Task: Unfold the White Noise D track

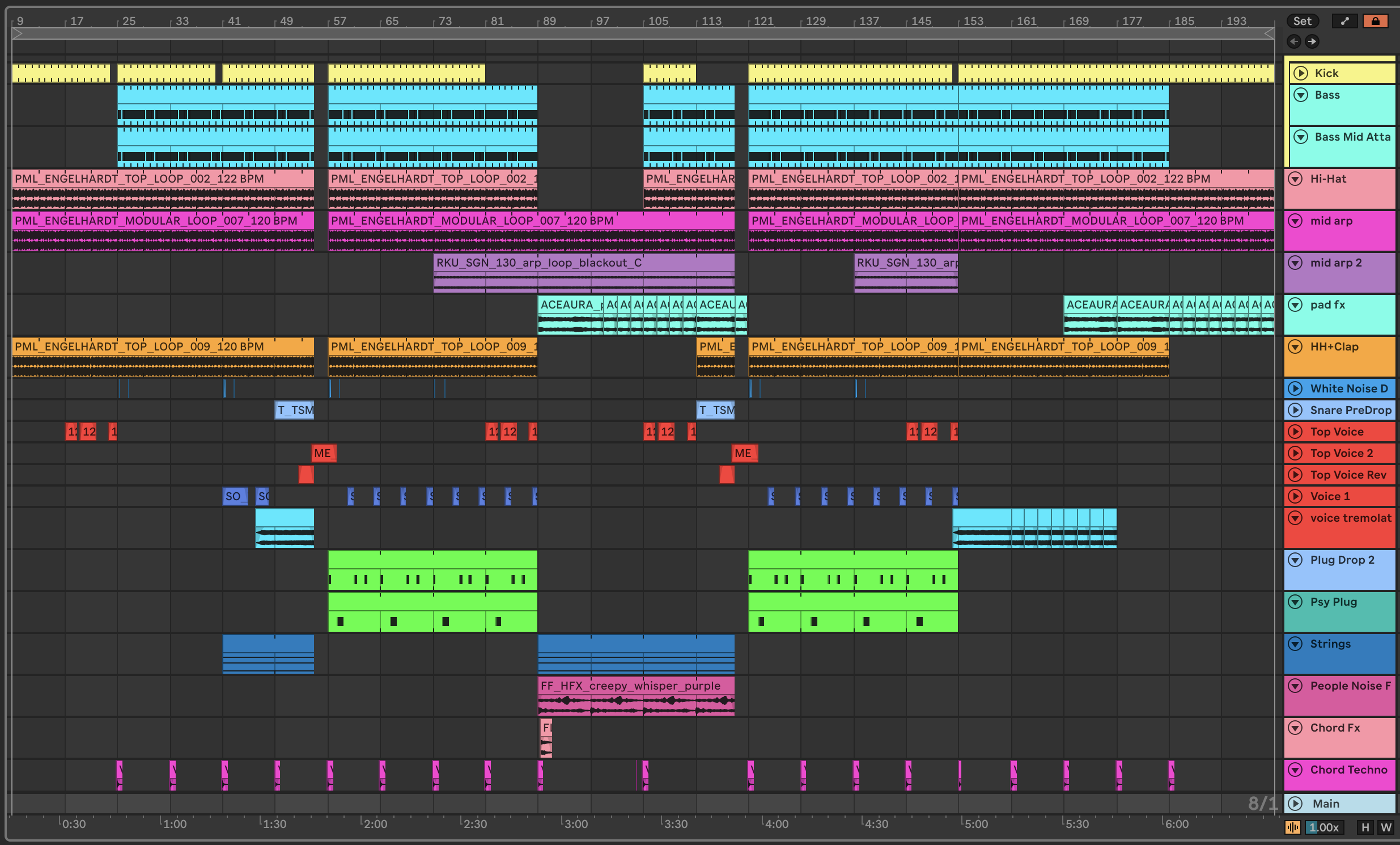Action: [x=1296, y=388]
